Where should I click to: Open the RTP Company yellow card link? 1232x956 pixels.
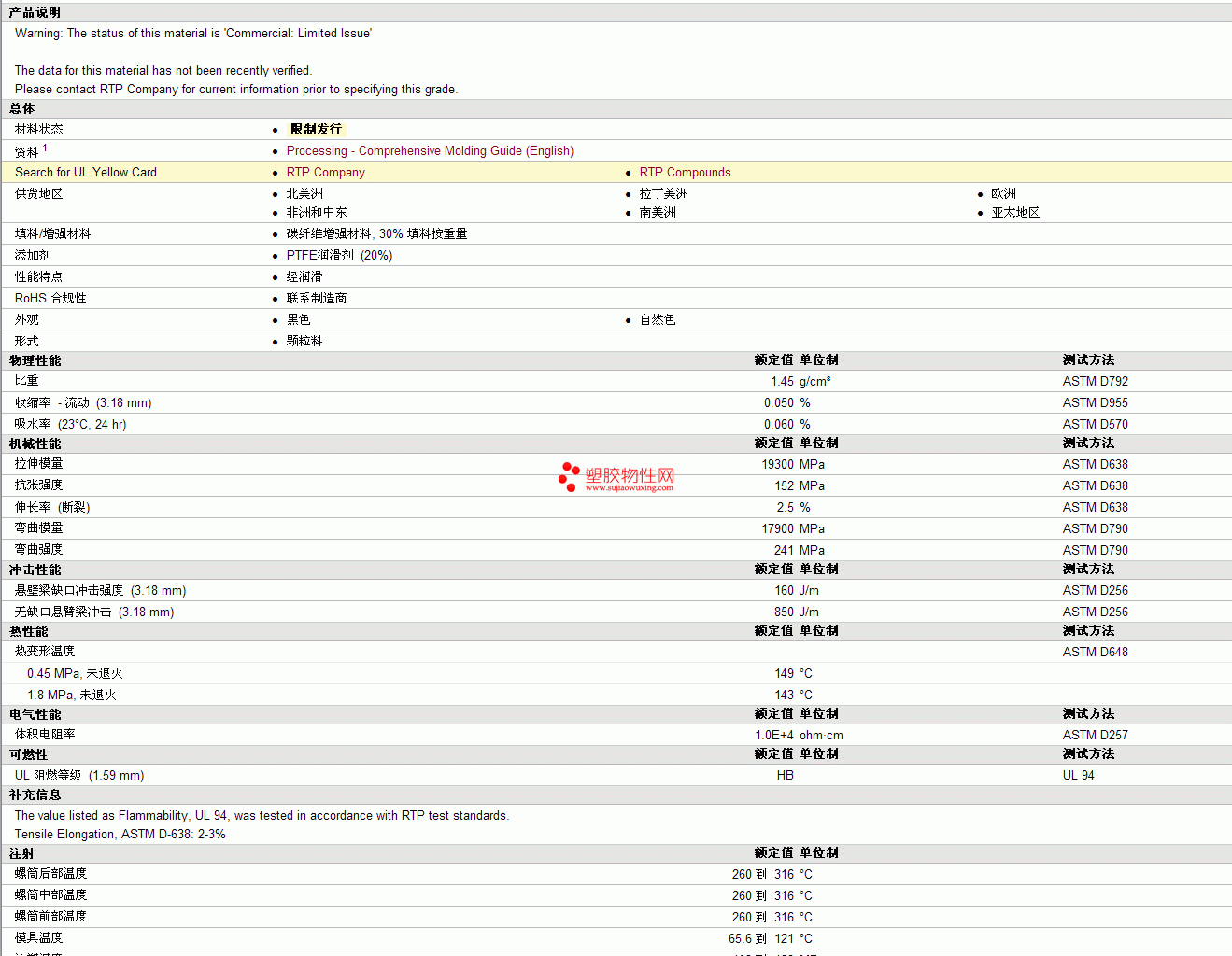click(x=325, y=173)
